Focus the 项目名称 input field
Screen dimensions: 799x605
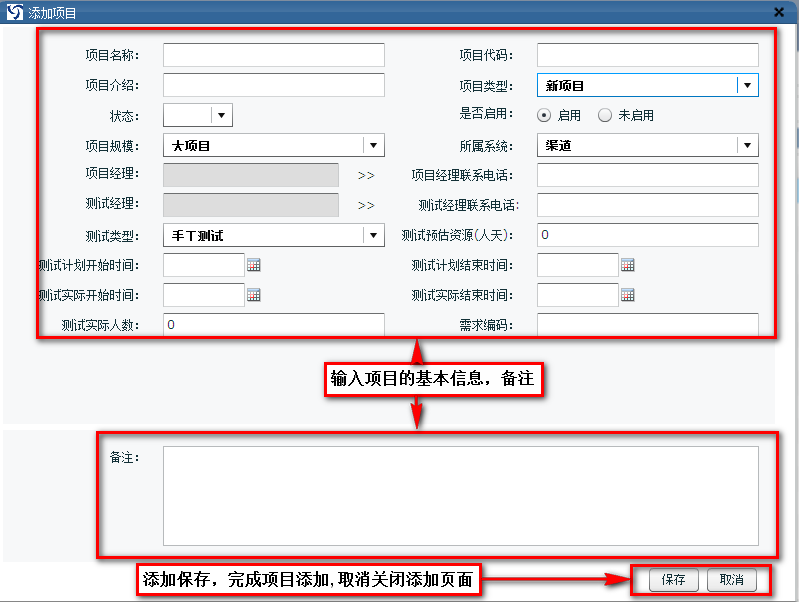274,55
